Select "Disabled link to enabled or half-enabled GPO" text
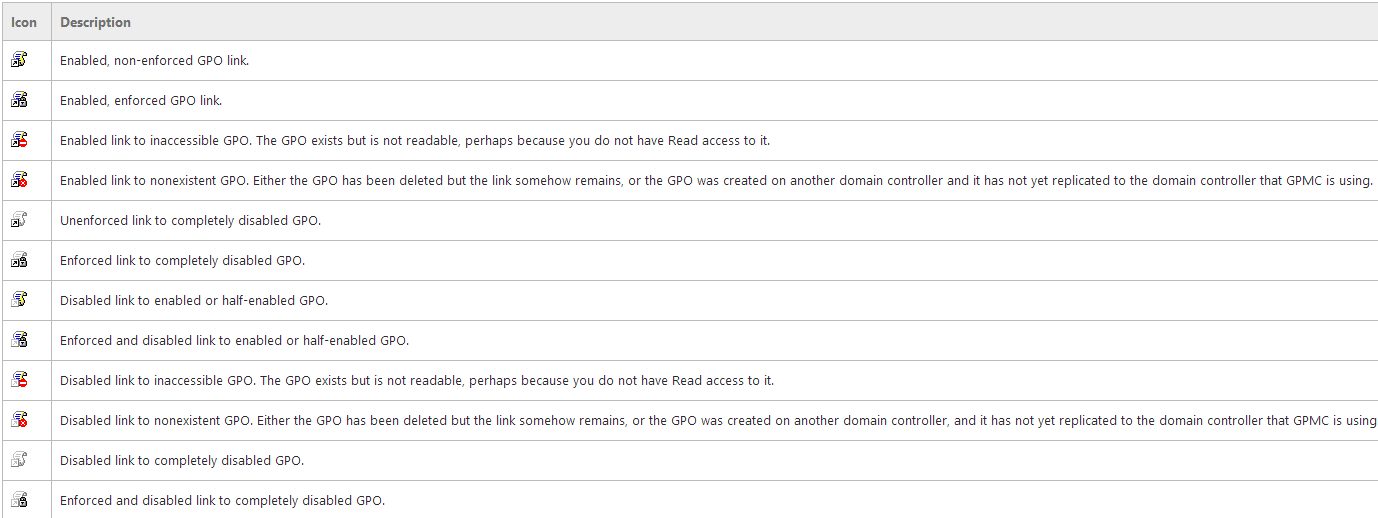This screenshot has height=518, width=1378. tap(194, 301)
